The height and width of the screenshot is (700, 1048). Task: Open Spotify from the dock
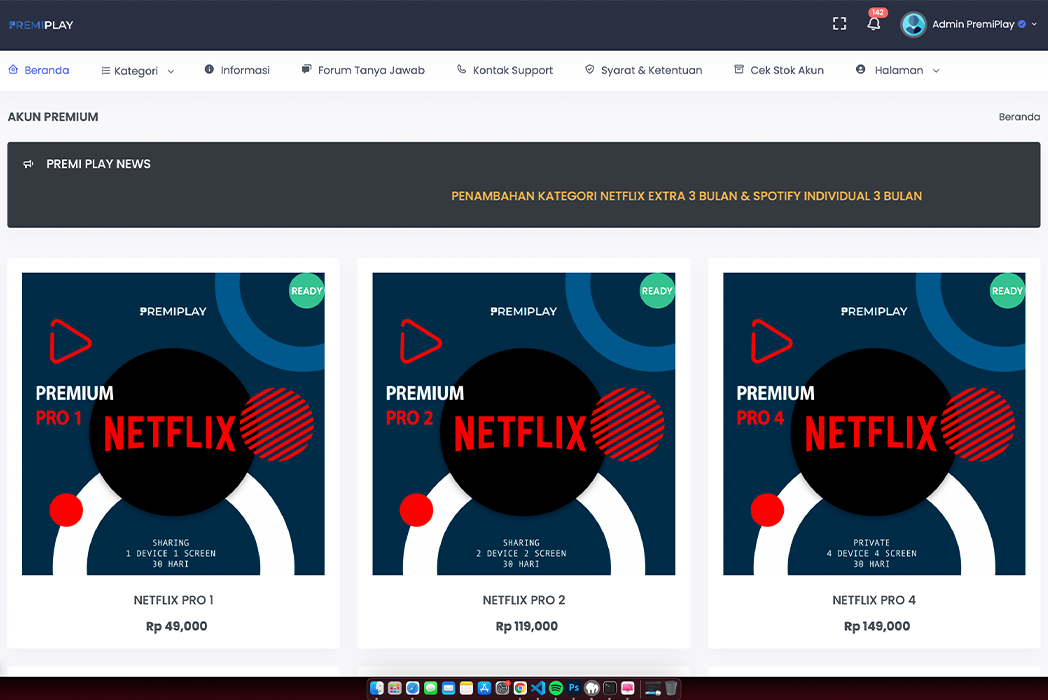pos(556,688)
